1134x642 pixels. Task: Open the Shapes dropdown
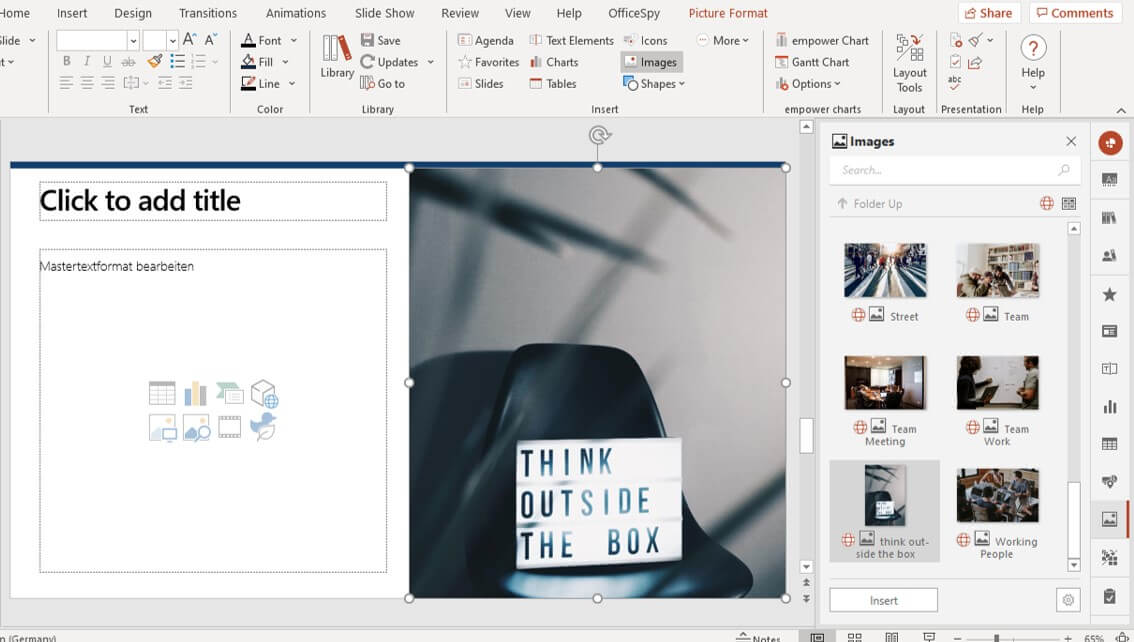click(x=654, y=84)
